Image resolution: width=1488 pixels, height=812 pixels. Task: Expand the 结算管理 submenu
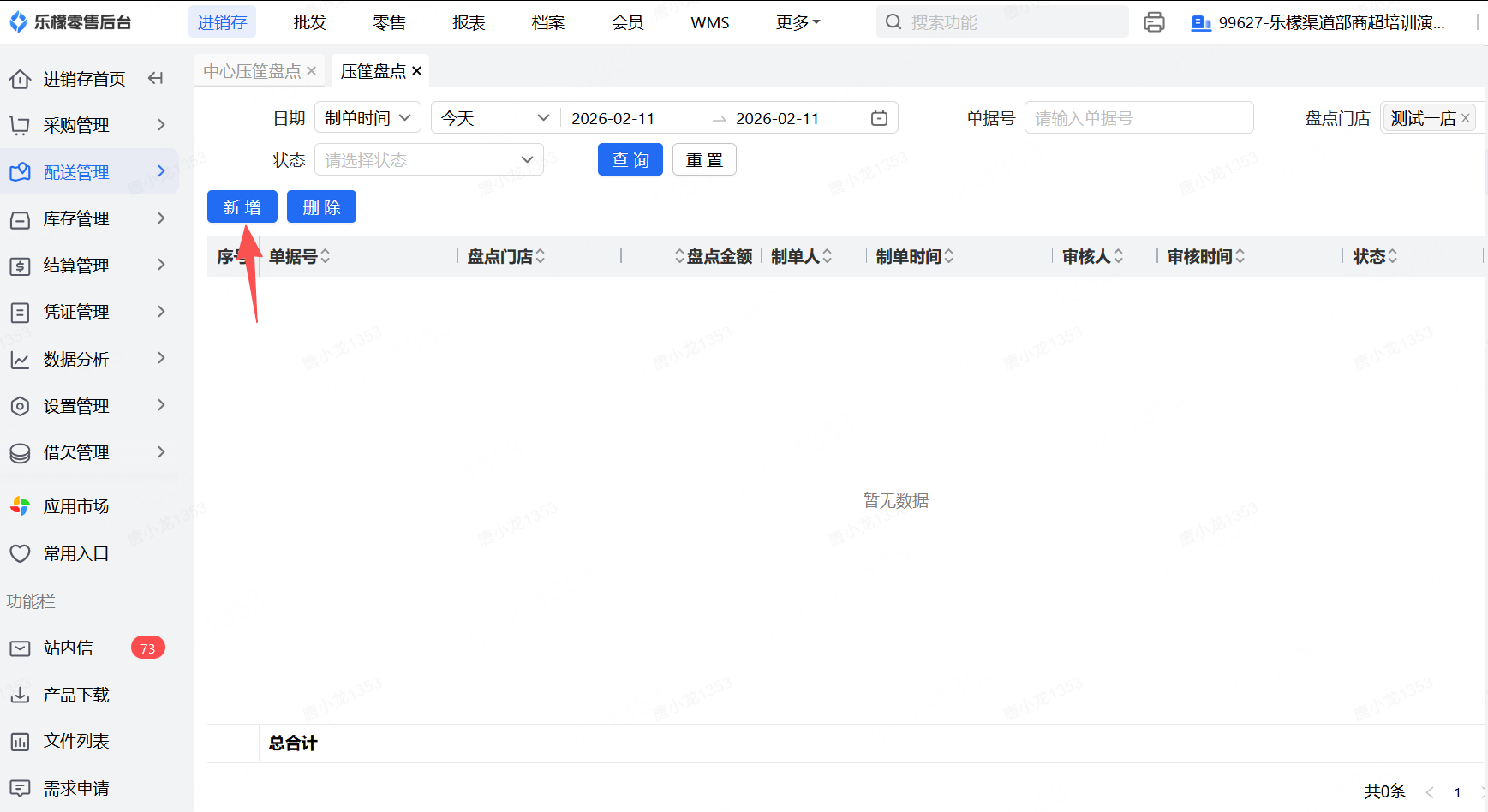point(161,265)
